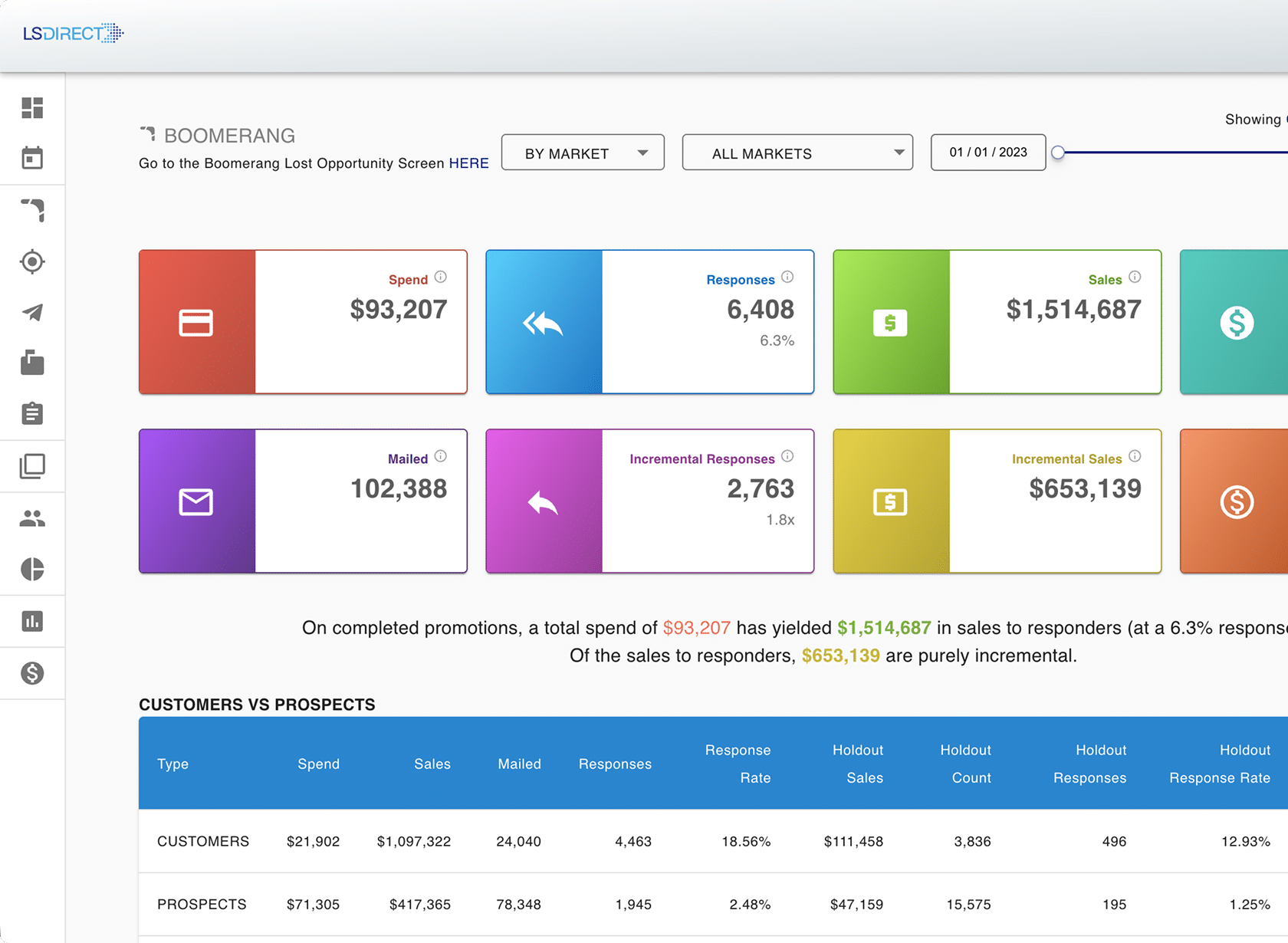Expand the BY MARKET dropdown

(x=583, y=153)
